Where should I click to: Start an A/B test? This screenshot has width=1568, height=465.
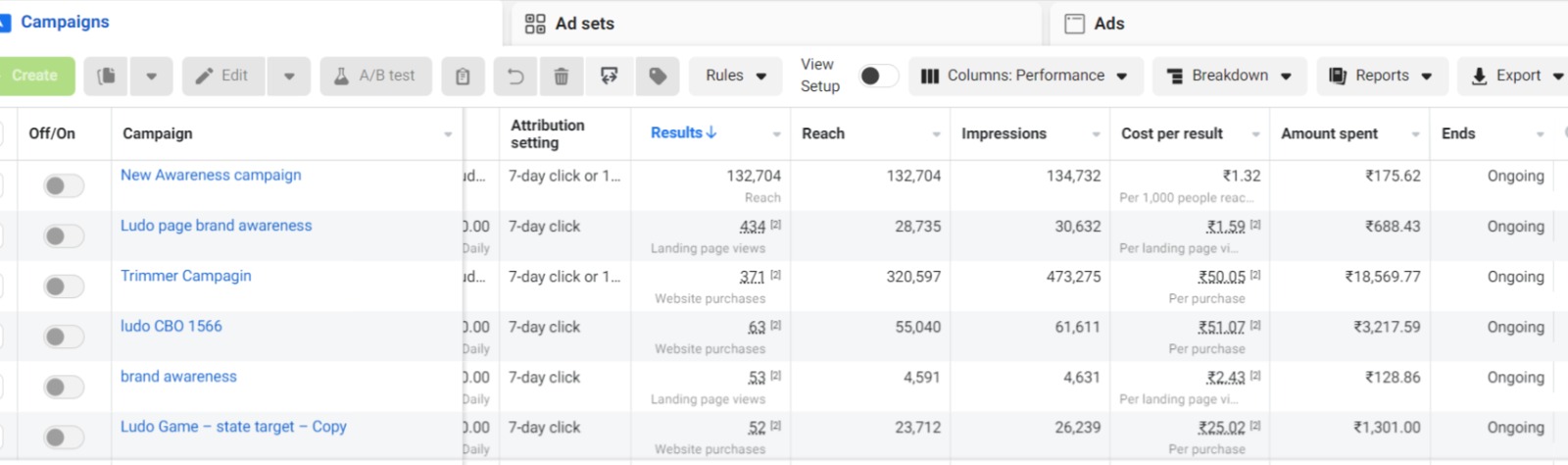click(x=375, y=76)
